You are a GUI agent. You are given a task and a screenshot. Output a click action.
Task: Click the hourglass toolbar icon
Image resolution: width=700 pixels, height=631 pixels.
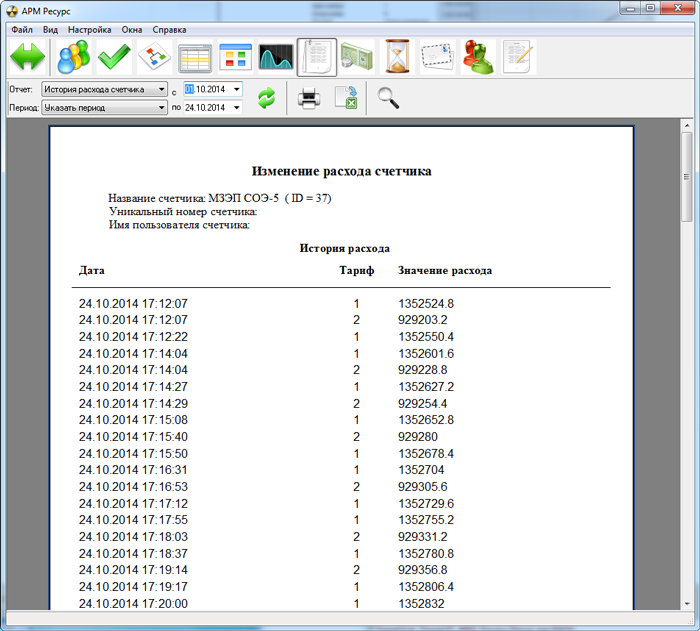(x=397, y=57)
